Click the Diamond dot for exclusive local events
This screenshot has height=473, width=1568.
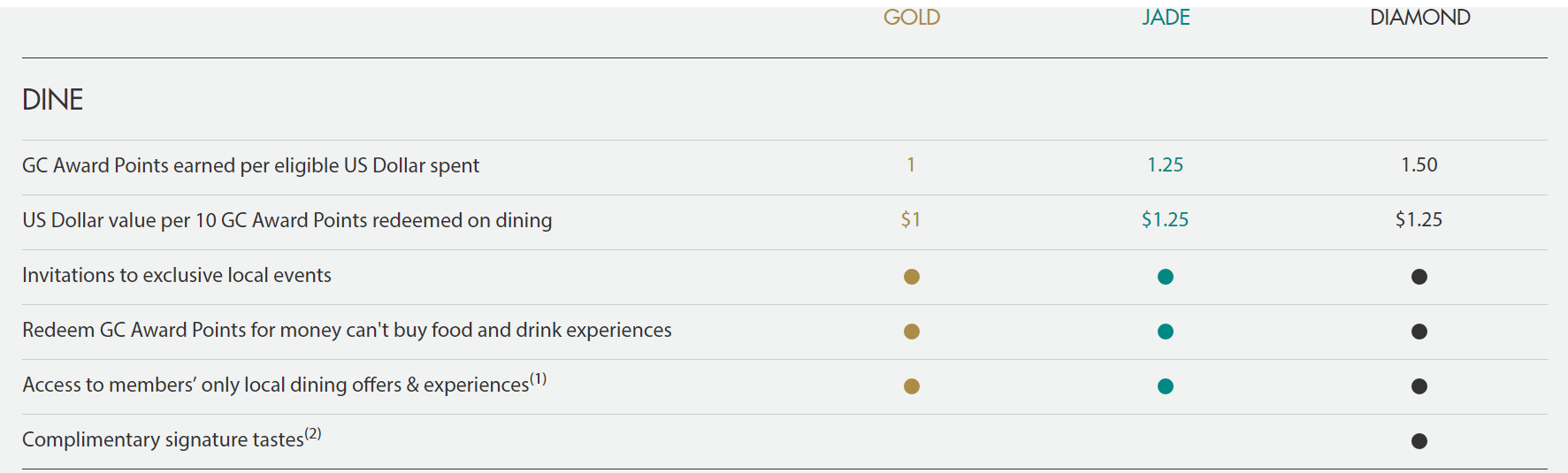(1419, 277)
